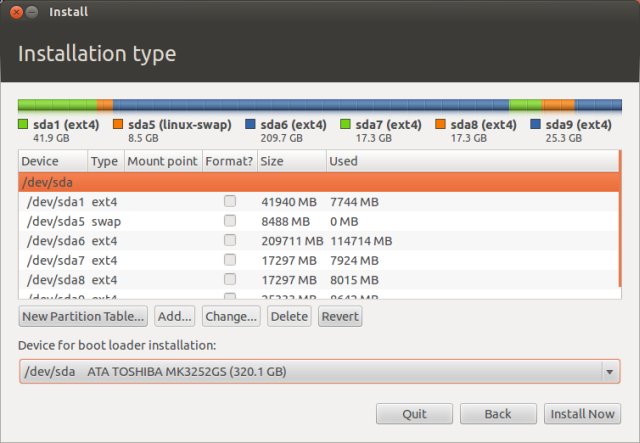
Task: Click the Add partition button
Action: (x=175, y=316)
